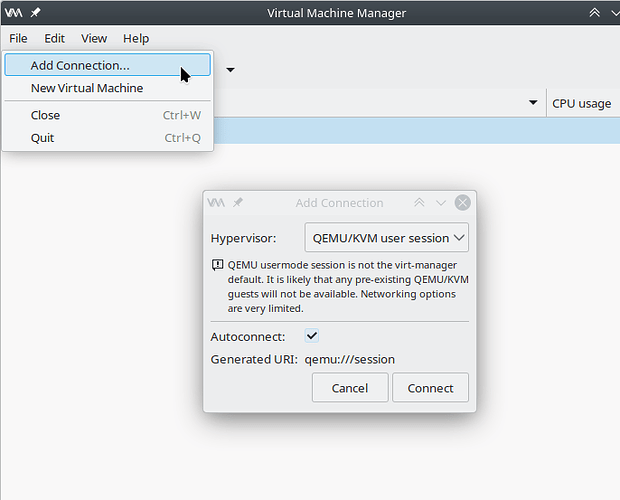Click the Virtual Machine Manager app icon in the title bar
The height and width of the screenshot is (500, 620).
[13, 13]
